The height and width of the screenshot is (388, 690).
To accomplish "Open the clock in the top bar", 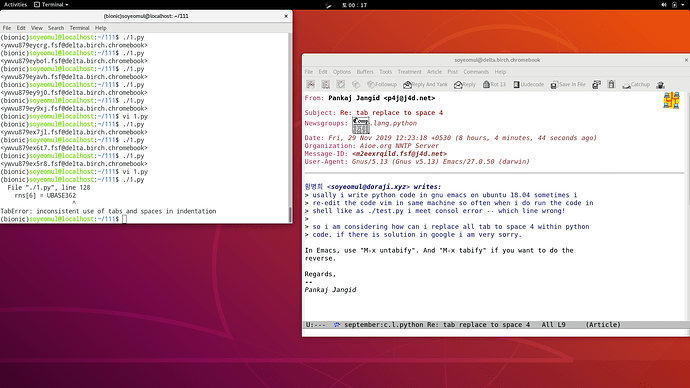I will [x=354, y=5].
